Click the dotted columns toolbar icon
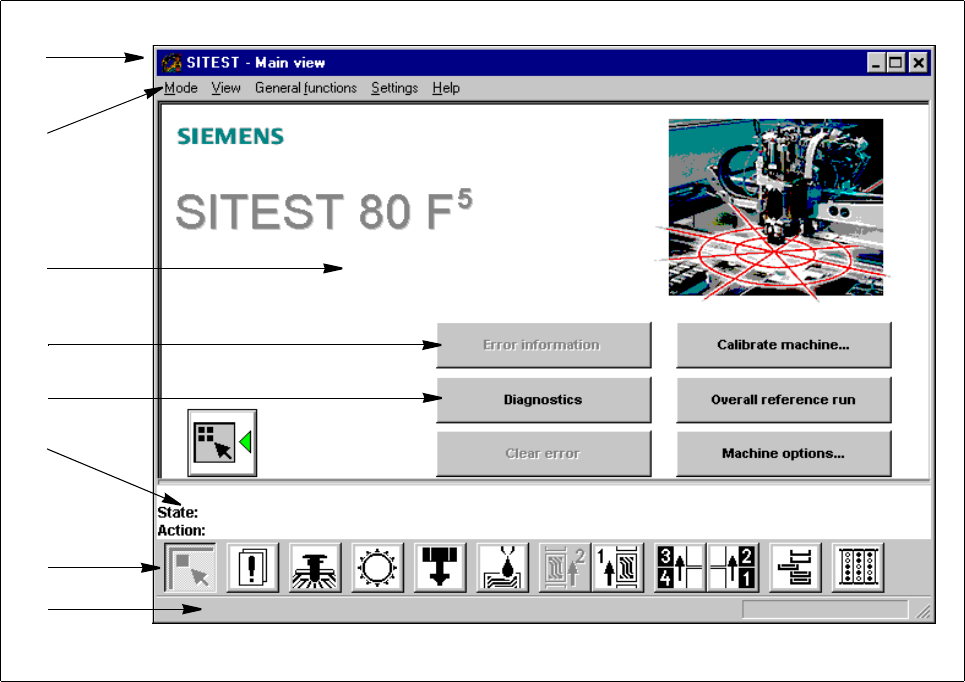Screen dimensions: 965x682 pos(858,568)
